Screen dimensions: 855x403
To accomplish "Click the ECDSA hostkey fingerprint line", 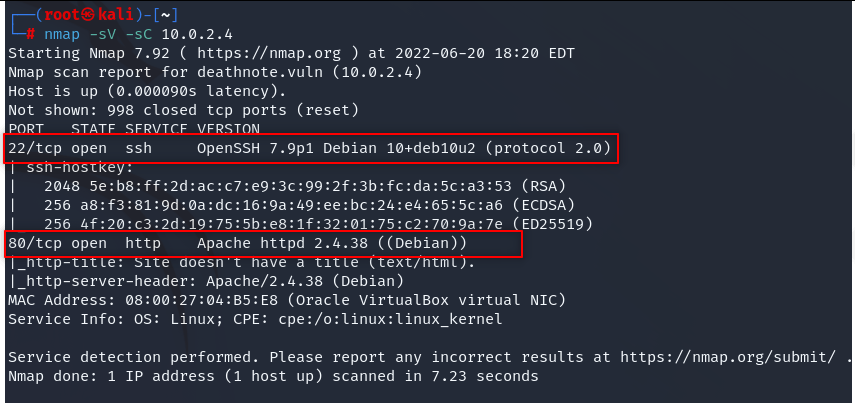I will pyautogui.click(x=309, y=205).
